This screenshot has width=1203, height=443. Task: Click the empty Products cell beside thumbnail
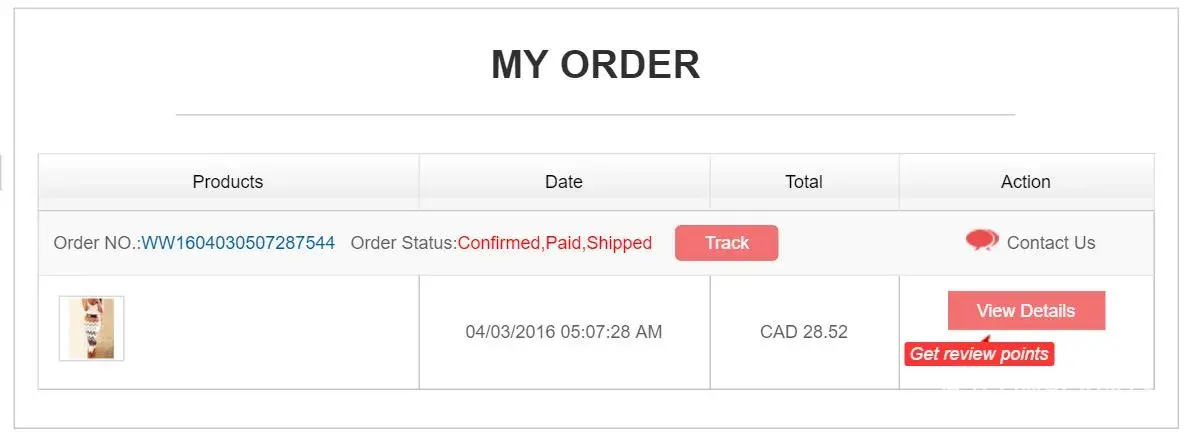coord(270,332)
